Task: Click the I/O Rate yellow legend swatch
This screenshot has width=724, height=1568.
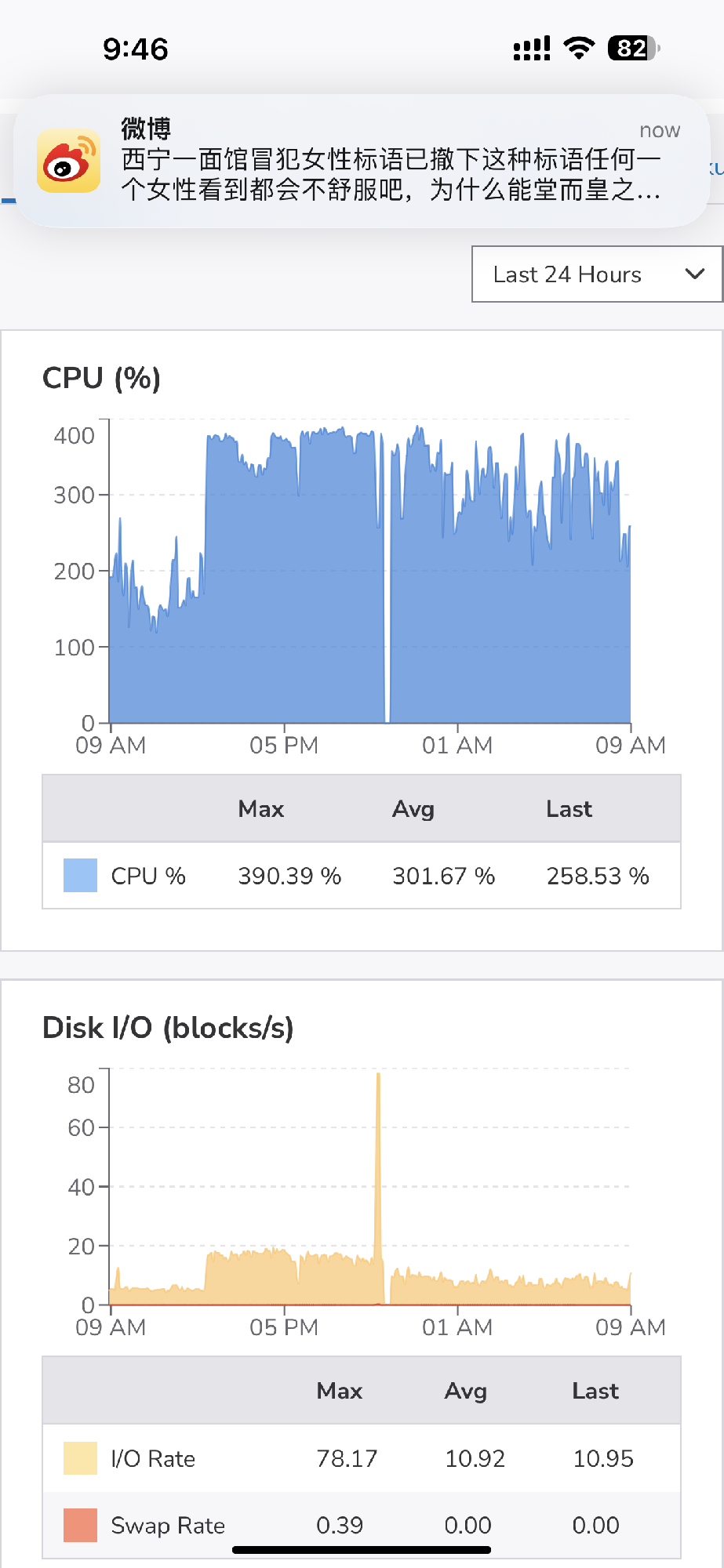Action: (80, 1458)
